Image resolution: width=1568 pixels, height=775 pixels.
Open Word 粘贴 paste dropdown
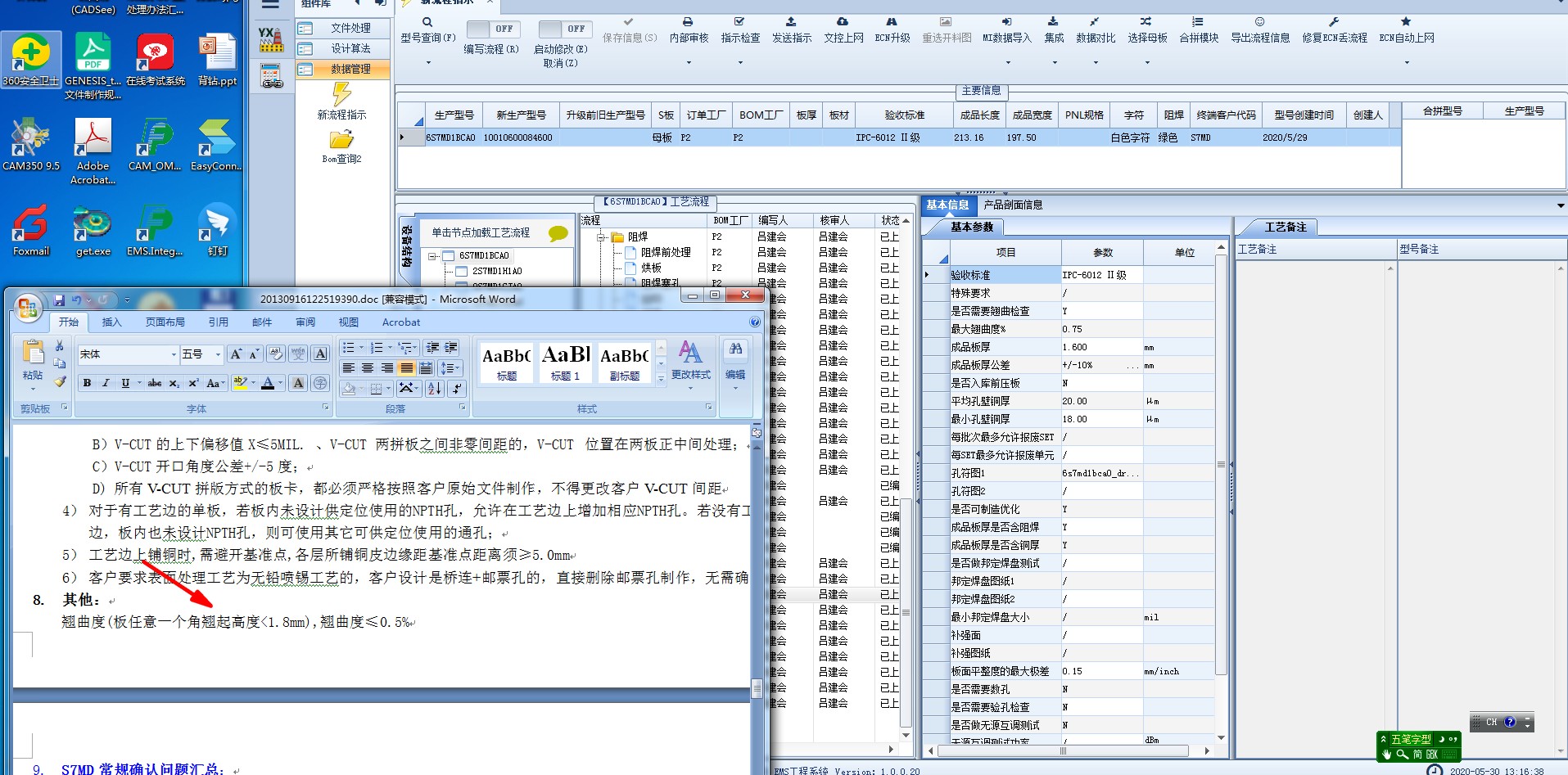coord(33,381)
